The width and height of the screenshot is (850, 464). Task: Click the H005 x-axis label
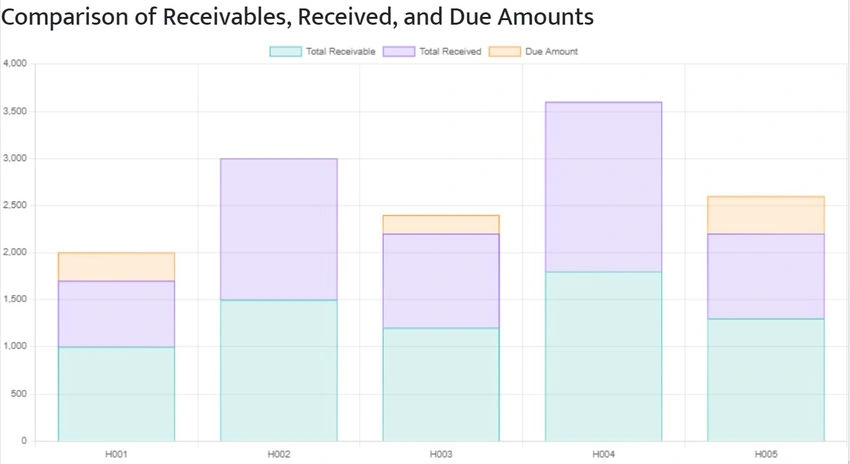tap(766, 454)
